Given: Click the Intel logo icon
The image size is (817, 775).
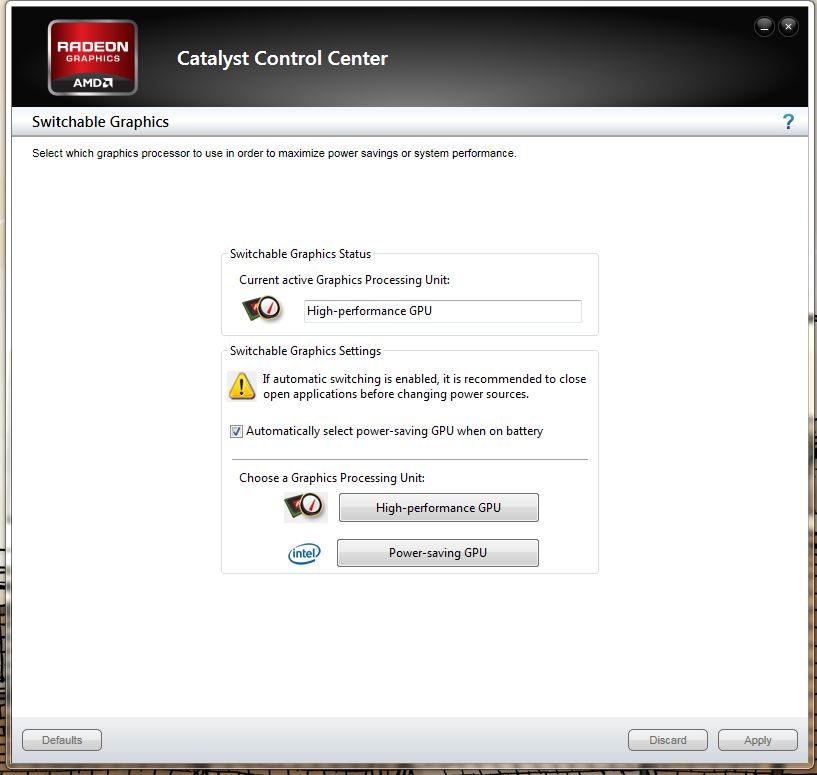Looking at the screenshot, I should pos(304,553).
